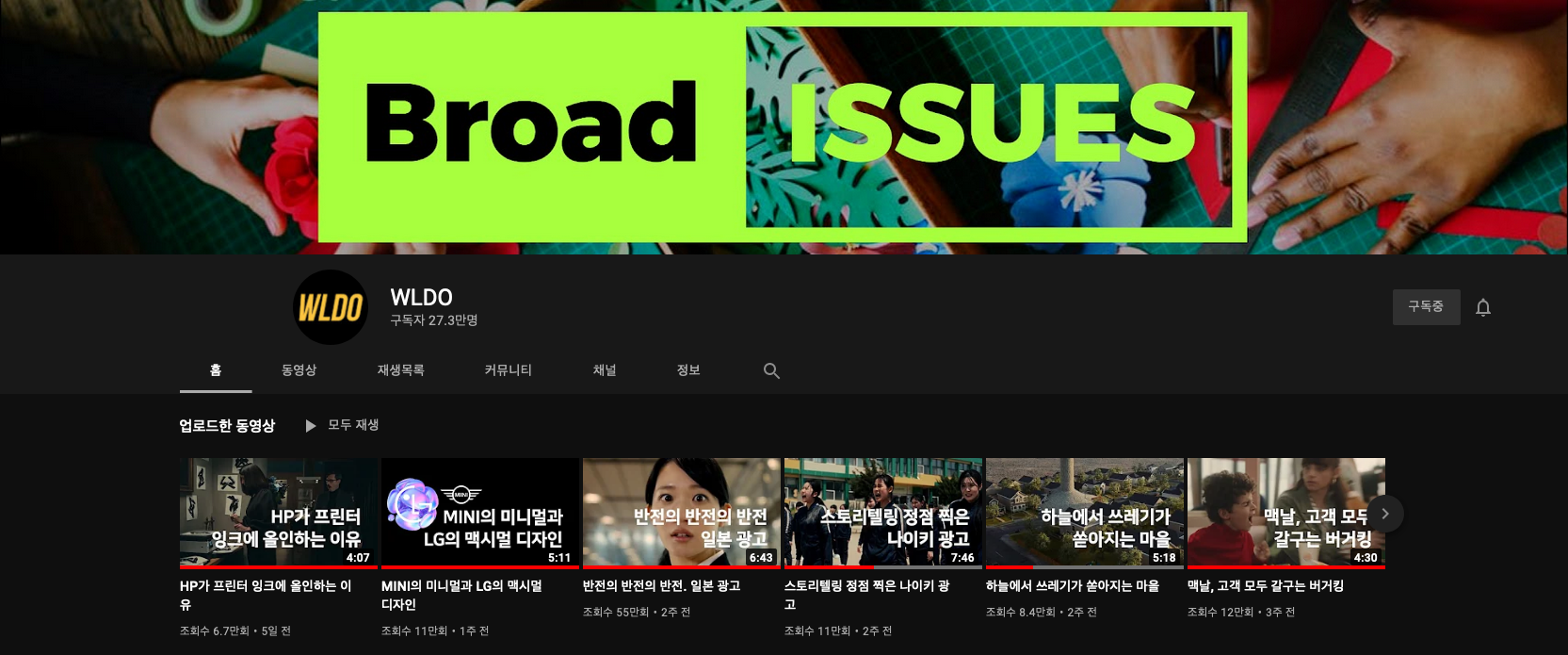Click title HP가 프린터 잉크에 올인하는 이유
This screenshot has height=655, width=1568.
tap(266, 595)
